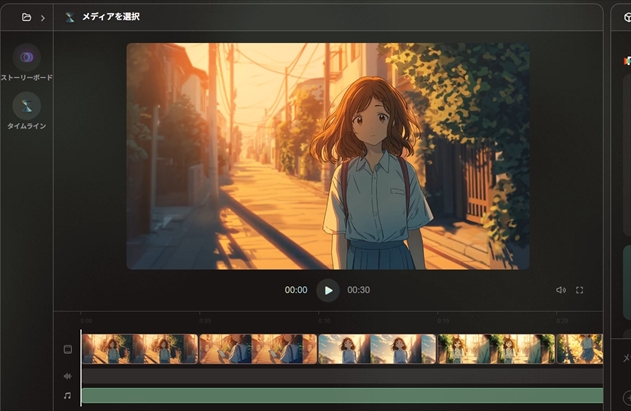This screenshot has height=411, width=631.
Task: Mute the preview volume speaker icon
Action: tap(561, 290)
